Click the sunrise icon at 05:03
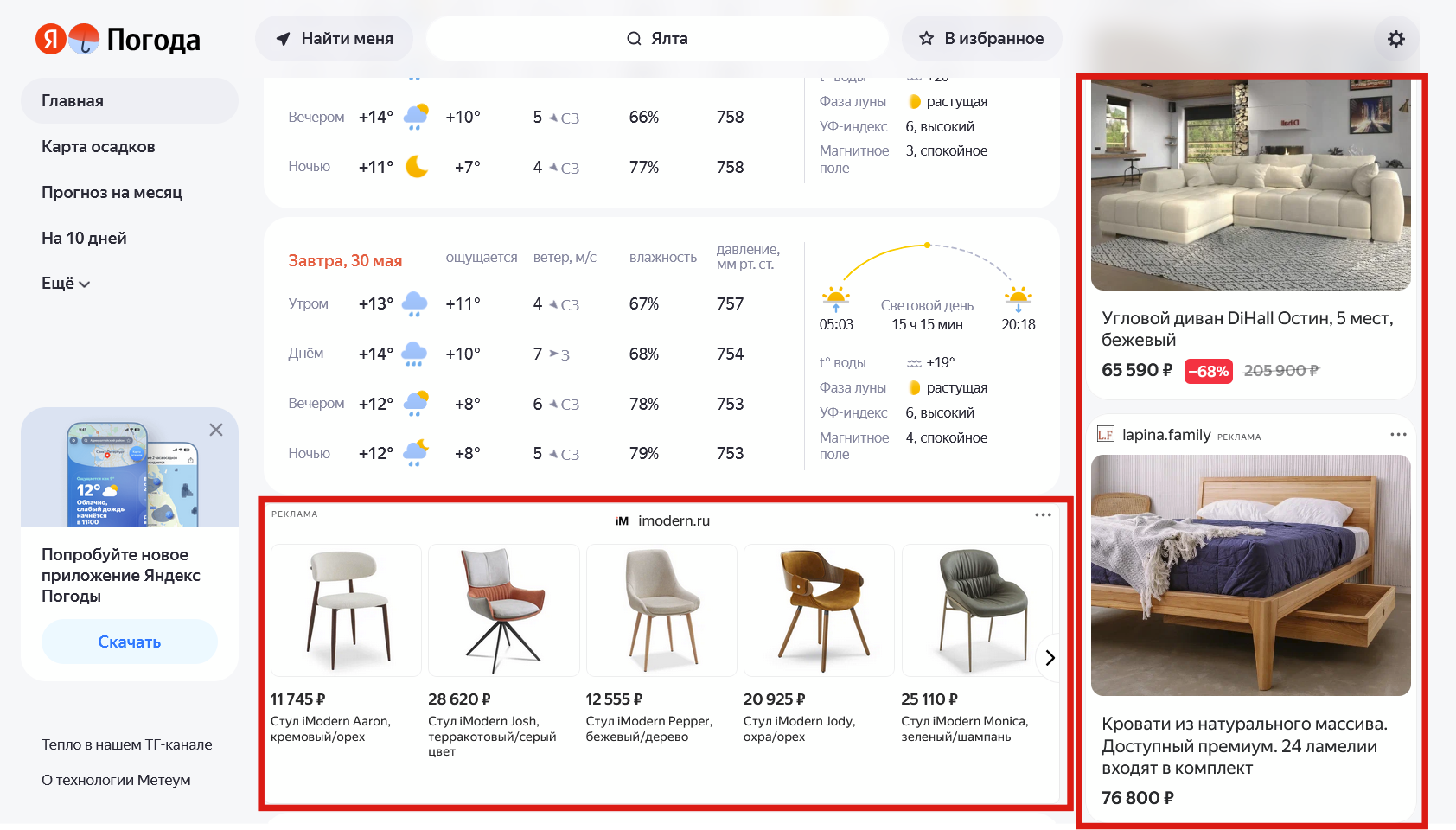Image resolution: width=1456 pixels, height=830 pixels. (x=835, y=298)
